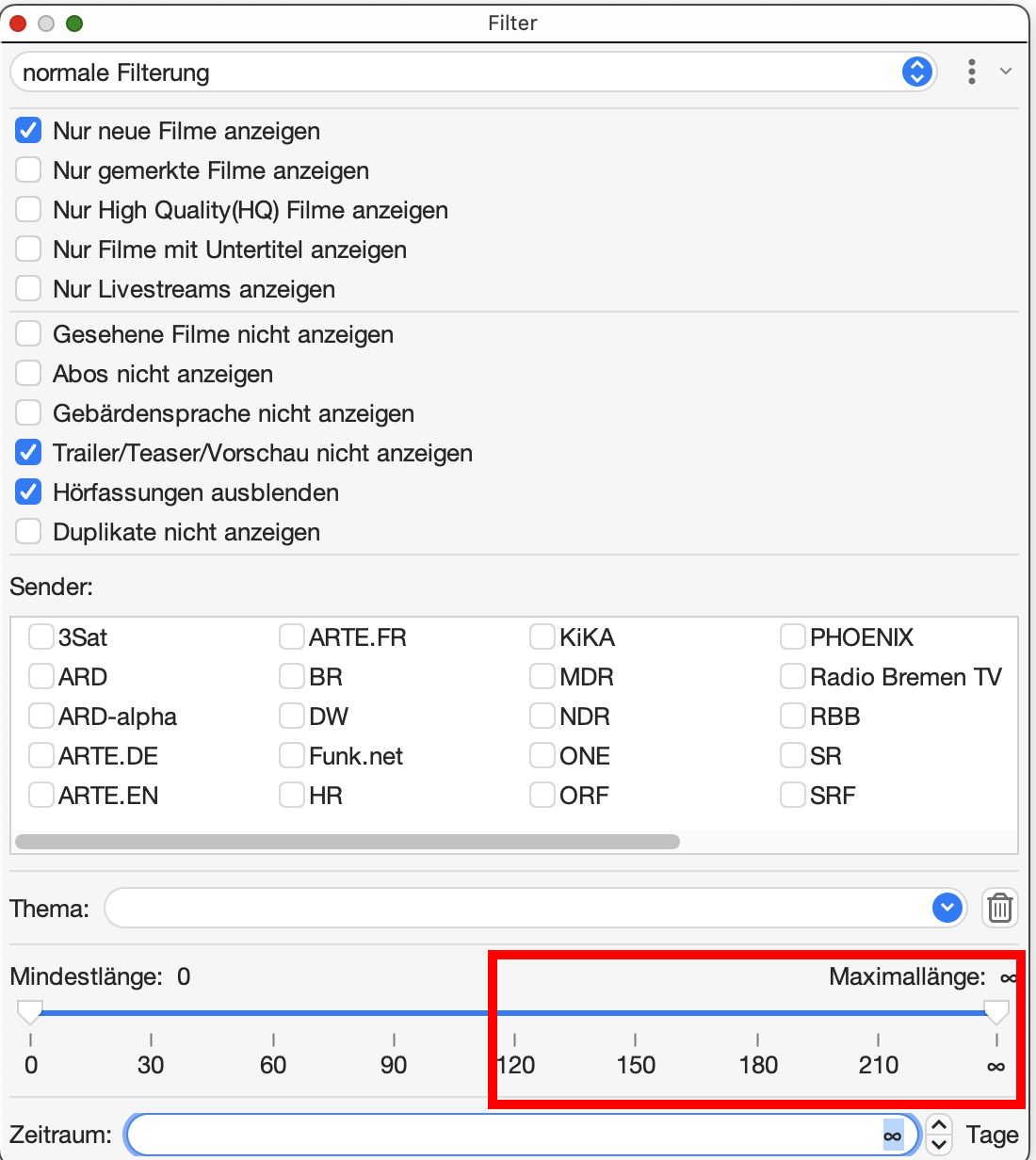Enable the KiKA sender filter
The image size is (1036, 1160).
tap(542, 637)
